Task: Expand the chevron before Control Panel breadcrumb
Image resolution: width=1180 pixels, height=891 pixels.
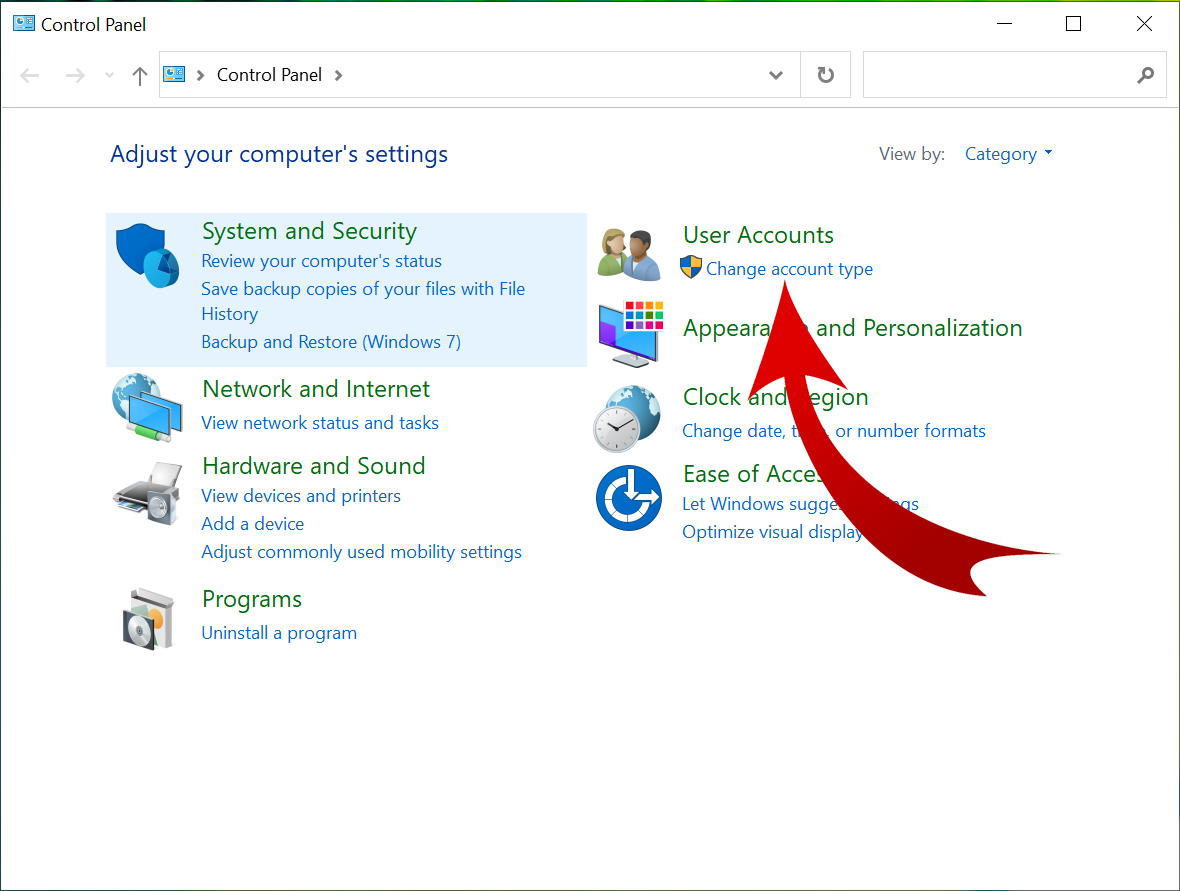Action: [x=200, y=75]
